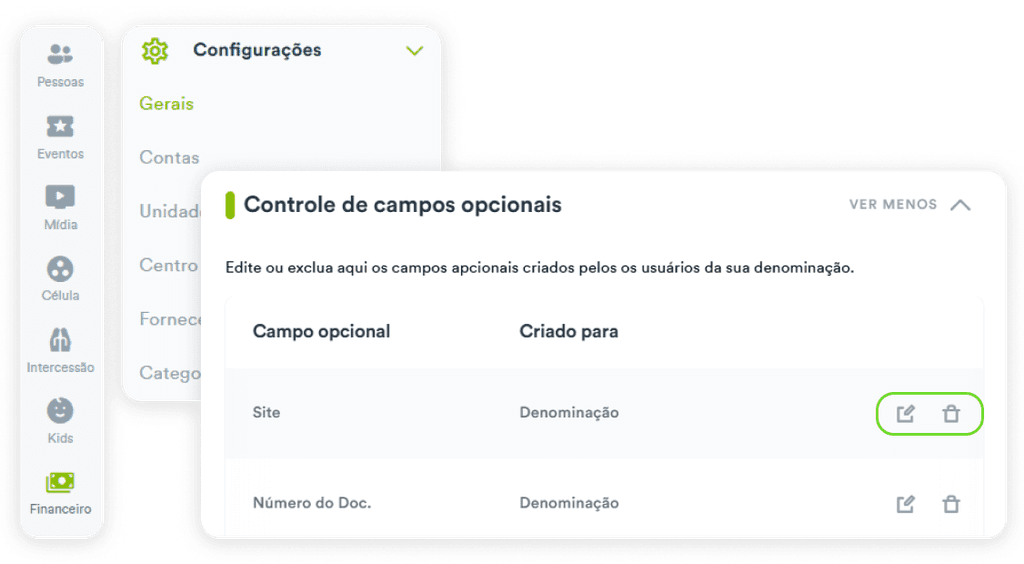Collapse the Configurações menu chevron

tap(414, 51)
